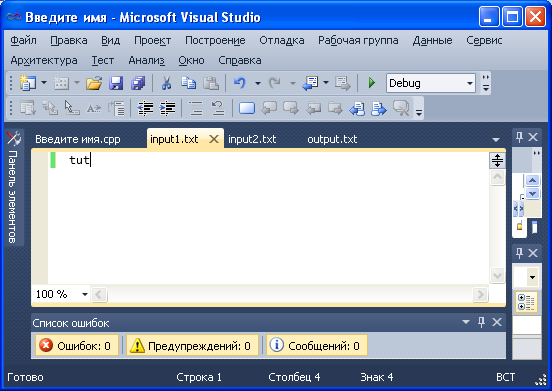Open the document tabs list dropdown
The width and height of the screenshot is (552, 391).
coord(496,140)
